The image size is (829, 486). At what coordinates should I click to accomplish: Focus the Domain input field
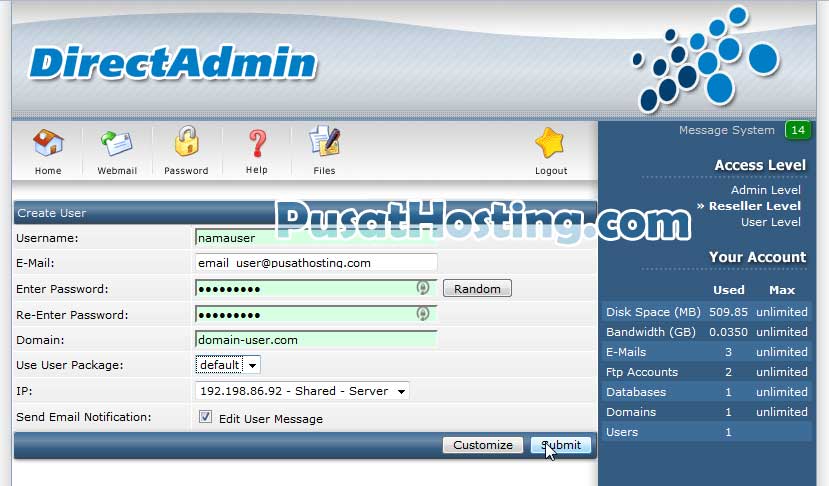click(316, 340)
